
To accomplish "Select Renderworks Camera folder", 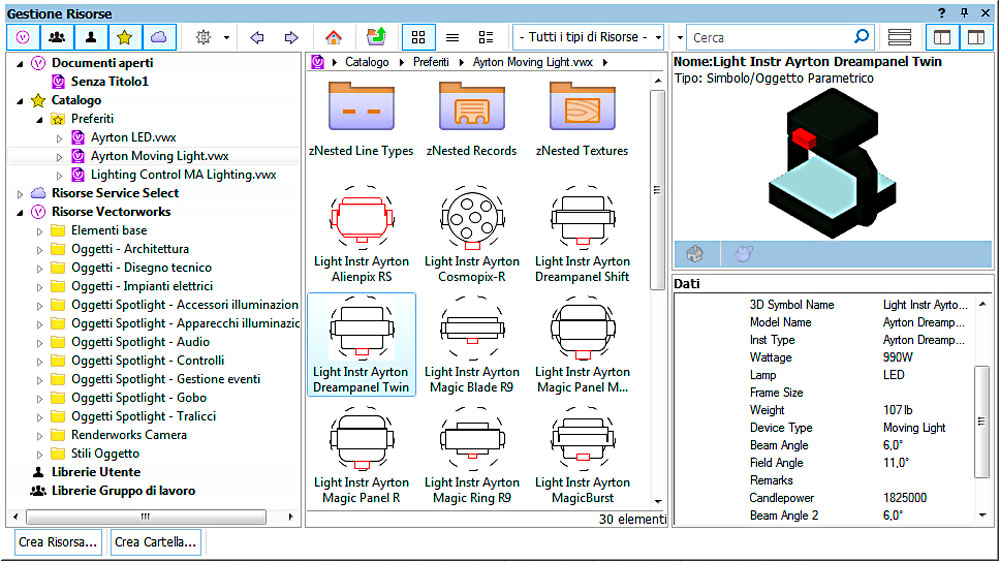I will [x=128, y=434].
